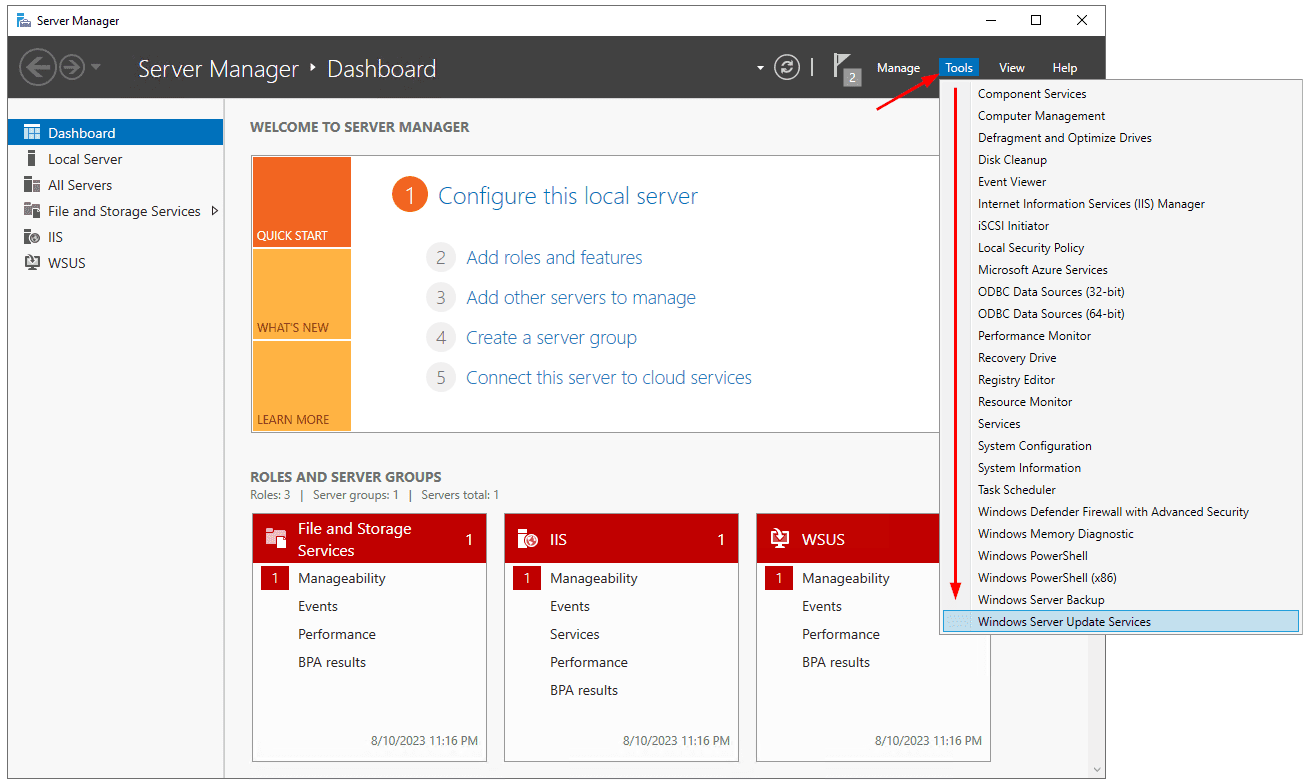
Task: Click the IIS tile Manageability alert badge
Action: (527, 578)
